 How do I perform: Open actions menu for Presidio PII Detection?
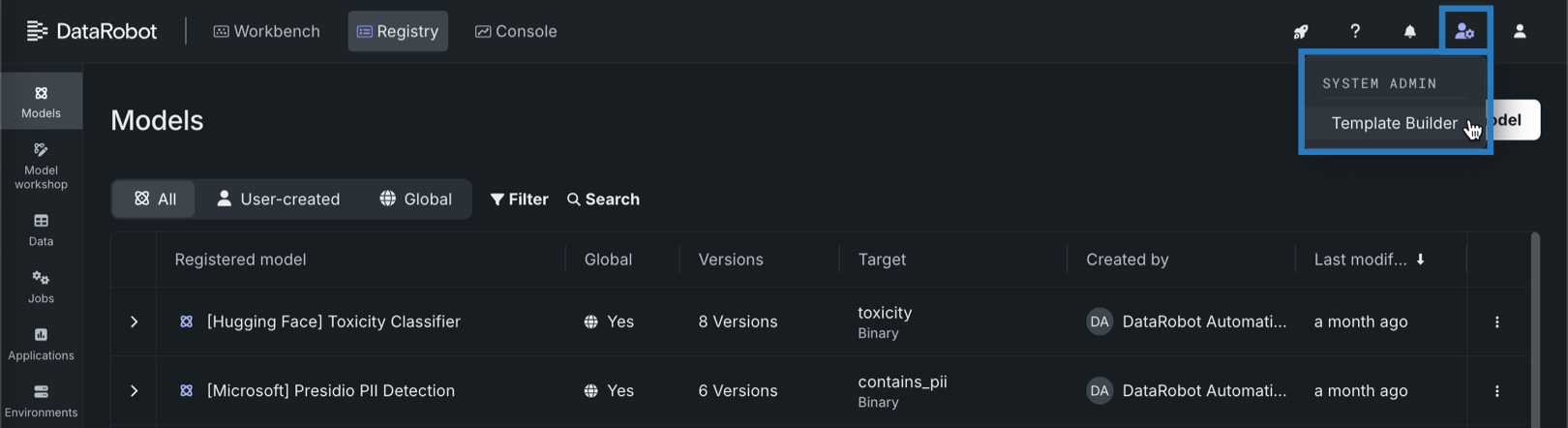tap(1496, 391)
